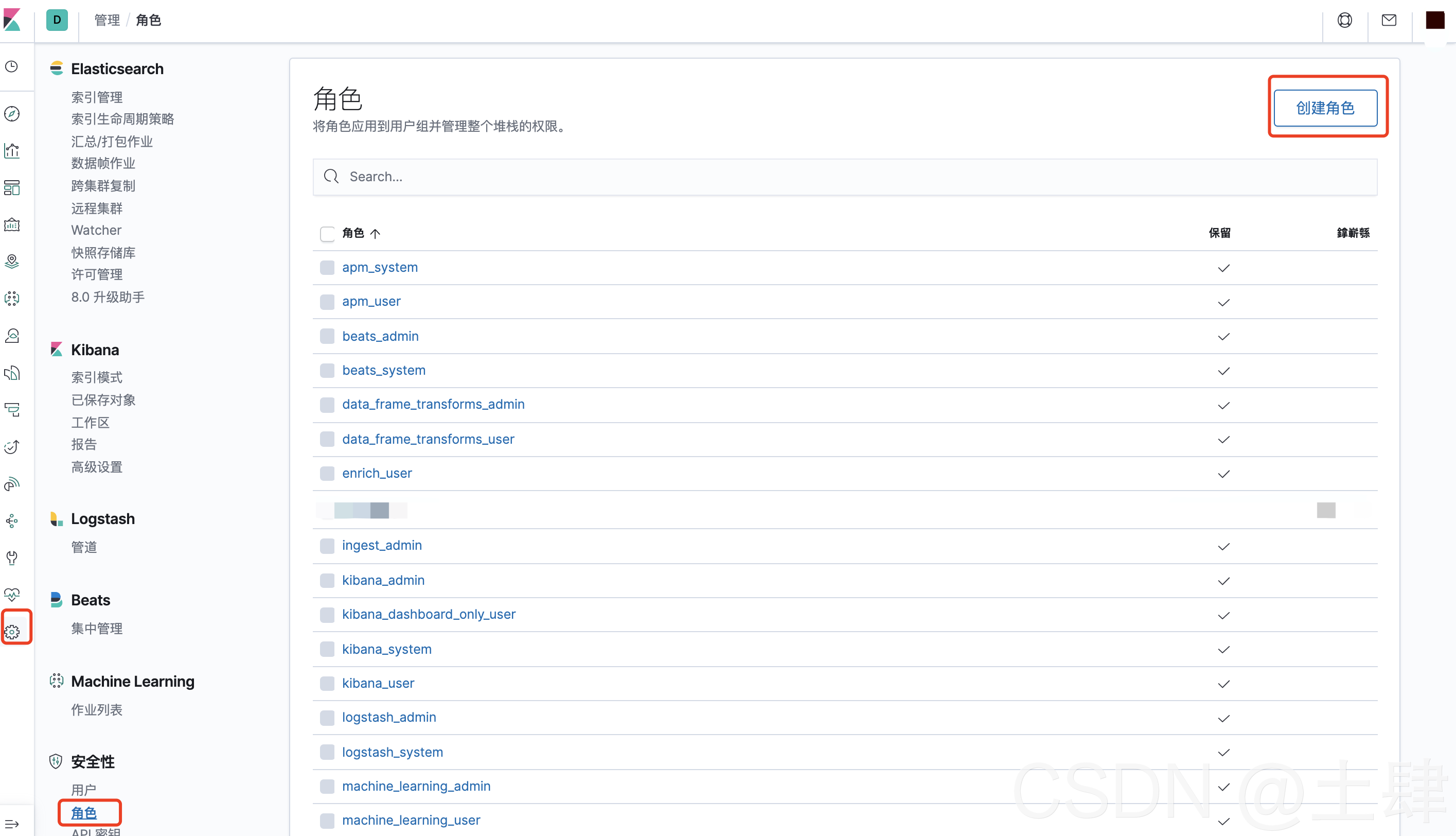This screenshot has height=836, width=1456.
Task: Tick the kibana_user row checkbox
Action: tap(327, 683)
